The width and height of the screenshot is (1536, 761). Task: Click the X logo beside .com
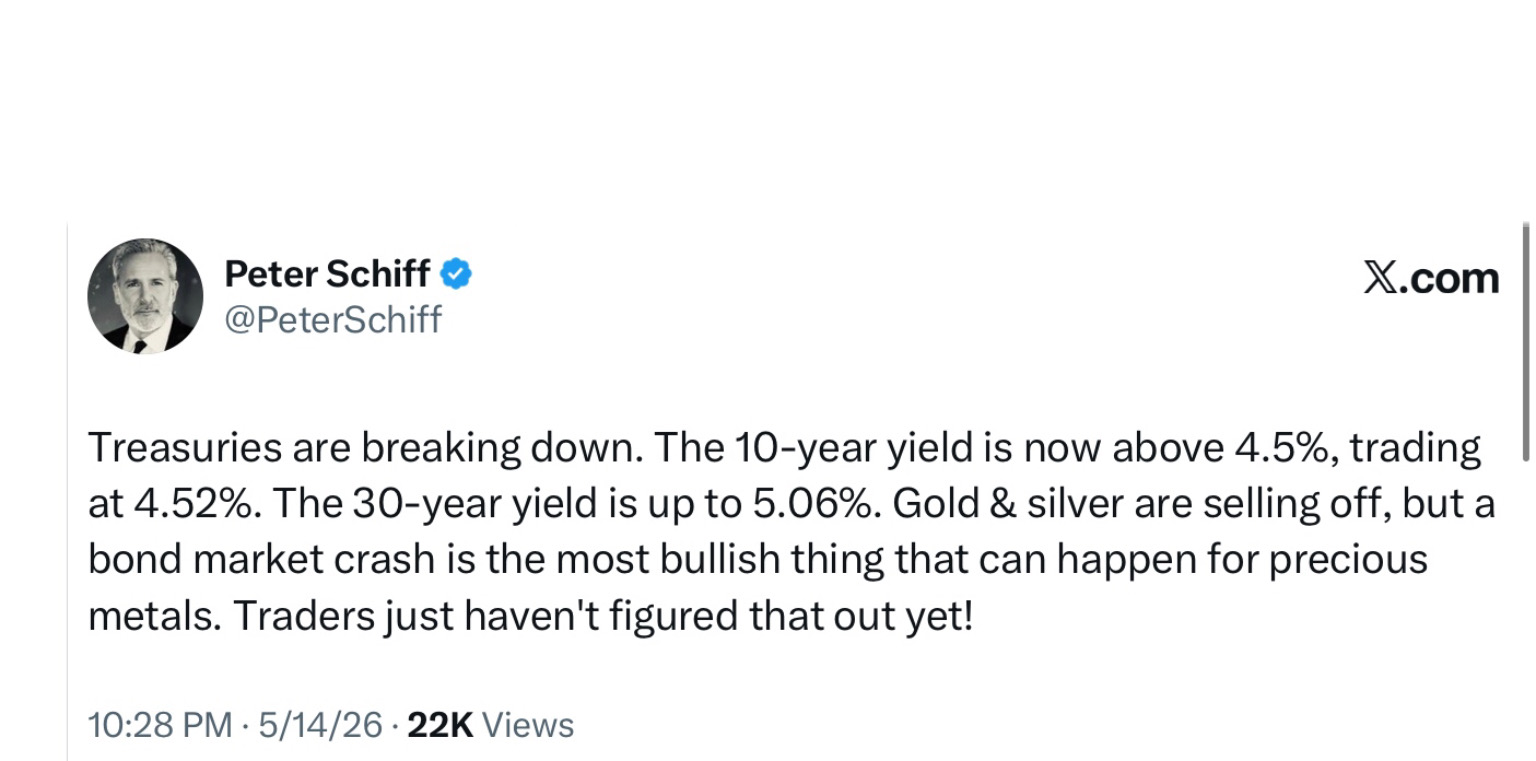(1380, 279)
